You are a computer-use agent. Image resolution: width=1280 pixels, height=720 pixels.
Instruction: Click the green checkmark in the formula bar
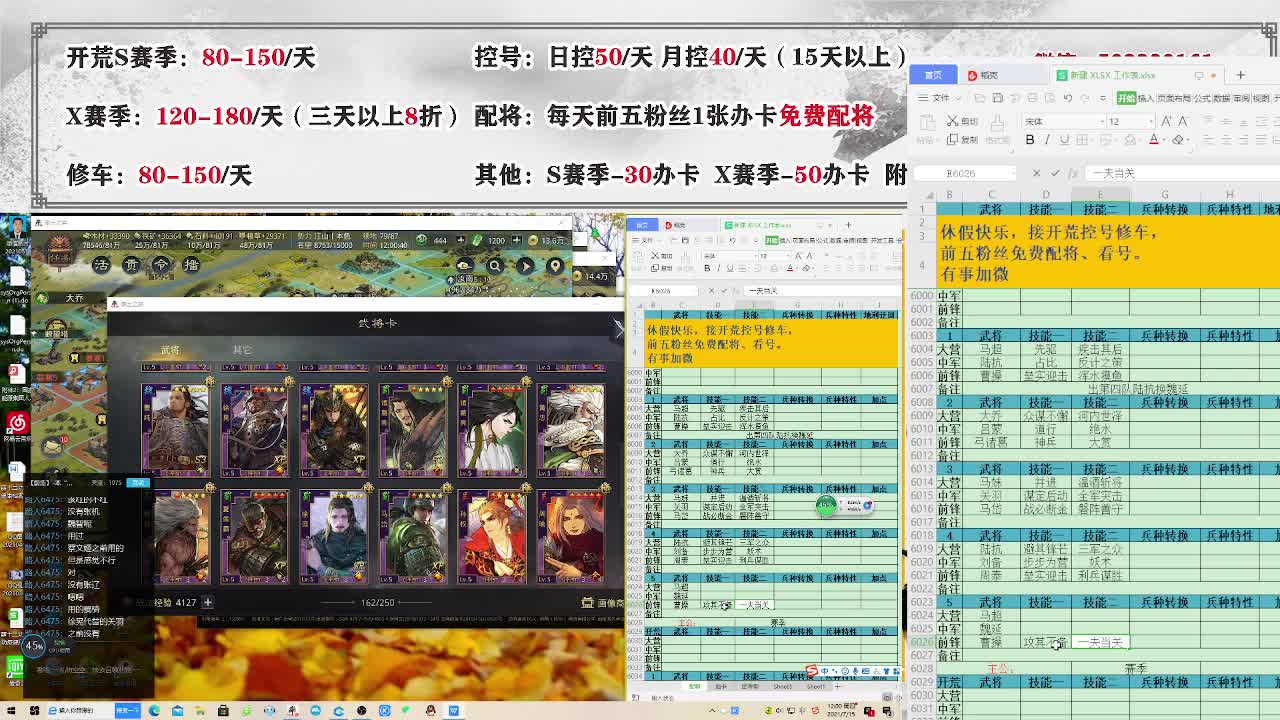click(1055, 173)
